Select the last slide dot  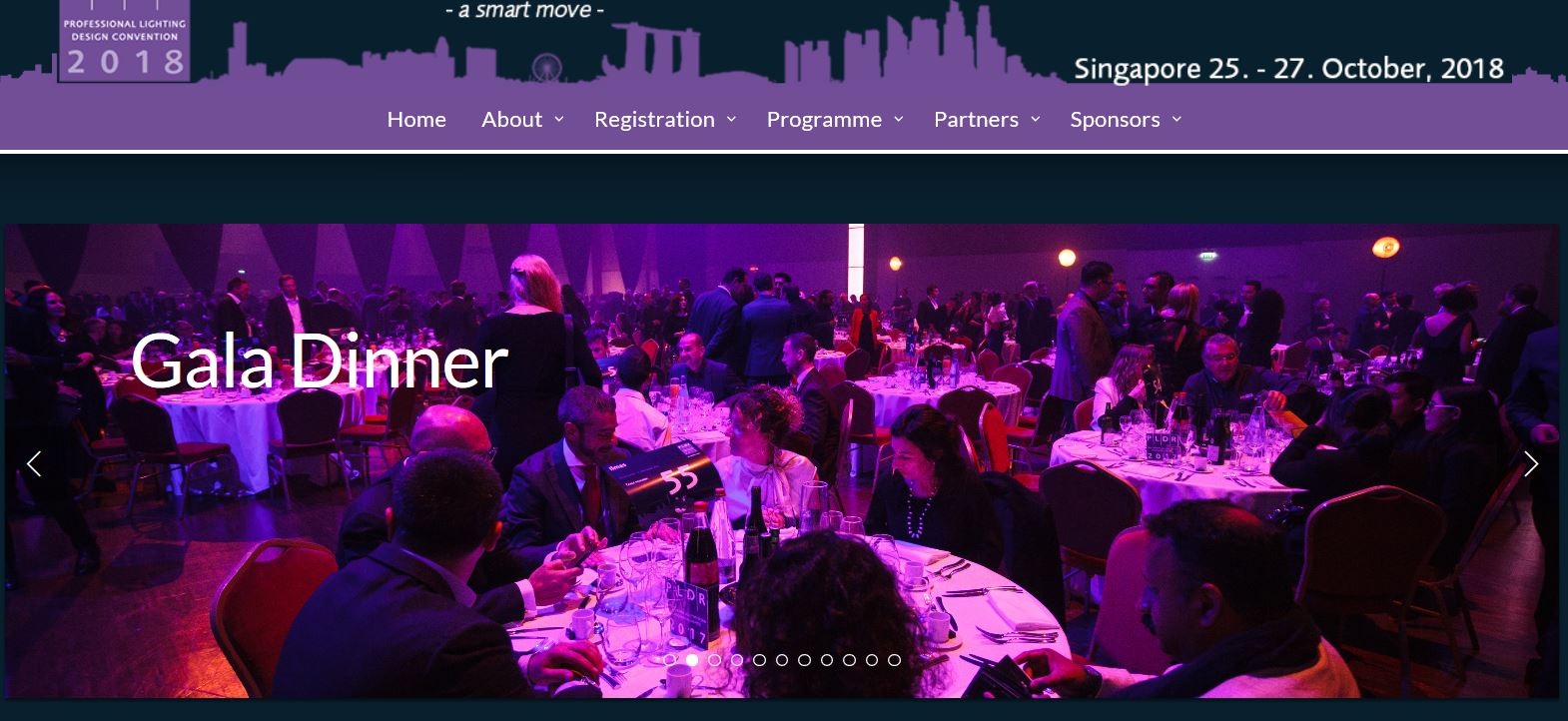[894, 660]
